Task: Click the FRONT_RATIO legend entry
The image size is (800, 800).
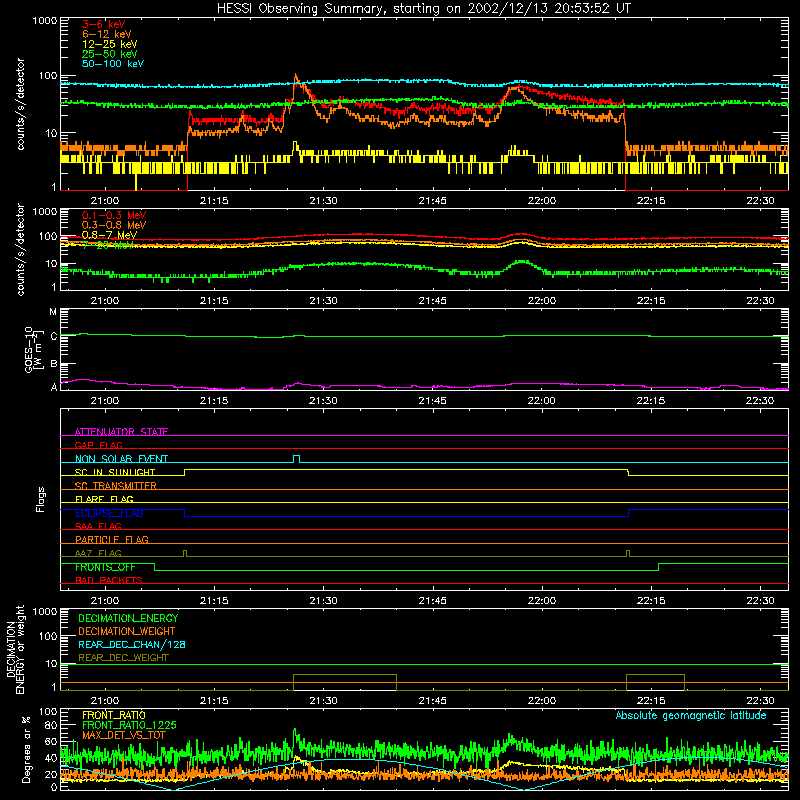Action: tap(114, 715)
